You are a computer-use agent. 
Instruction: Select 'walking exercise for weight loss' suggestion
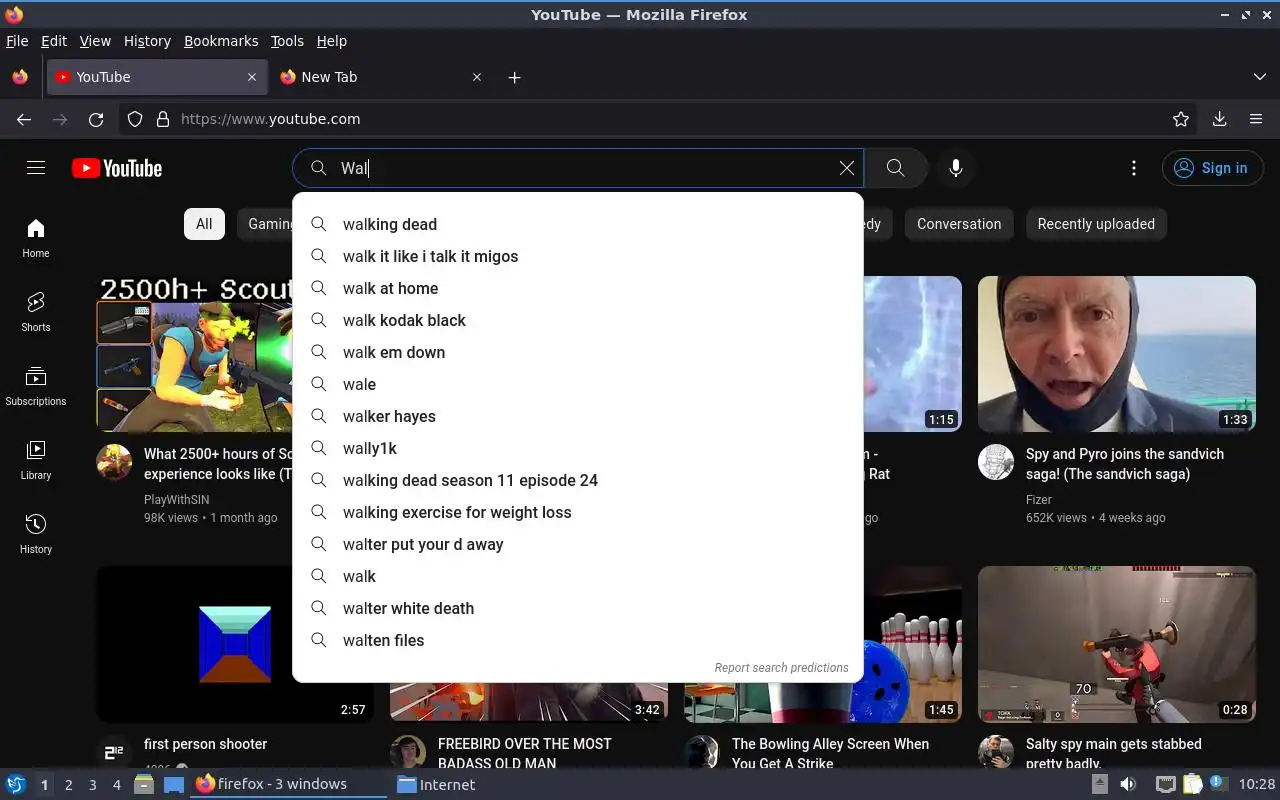tap(578, 512)
